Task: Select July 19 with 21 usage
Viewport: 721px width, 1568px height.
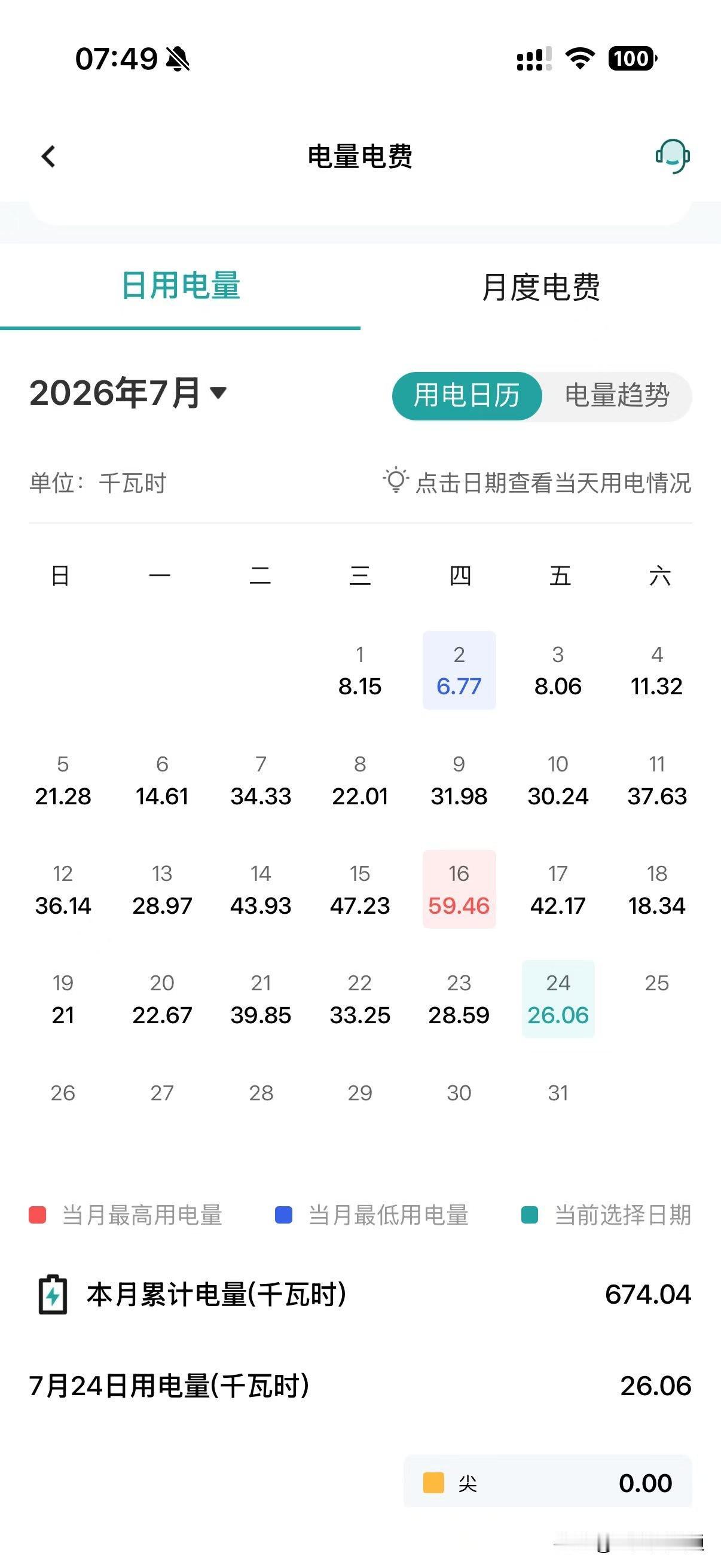Action: pos(63,999)
